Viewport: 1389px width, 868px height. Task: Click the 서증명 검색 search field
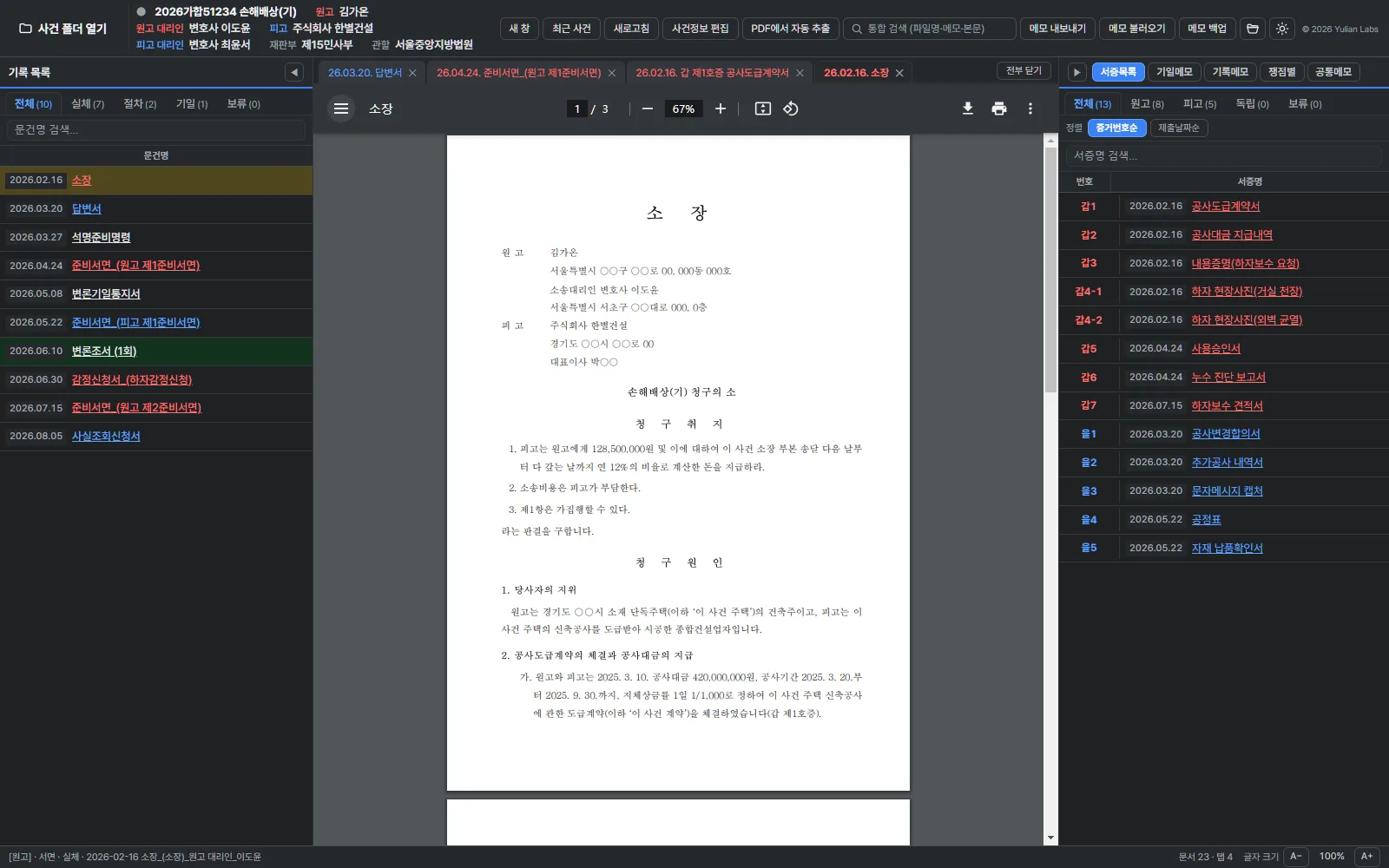[1224, 155]
